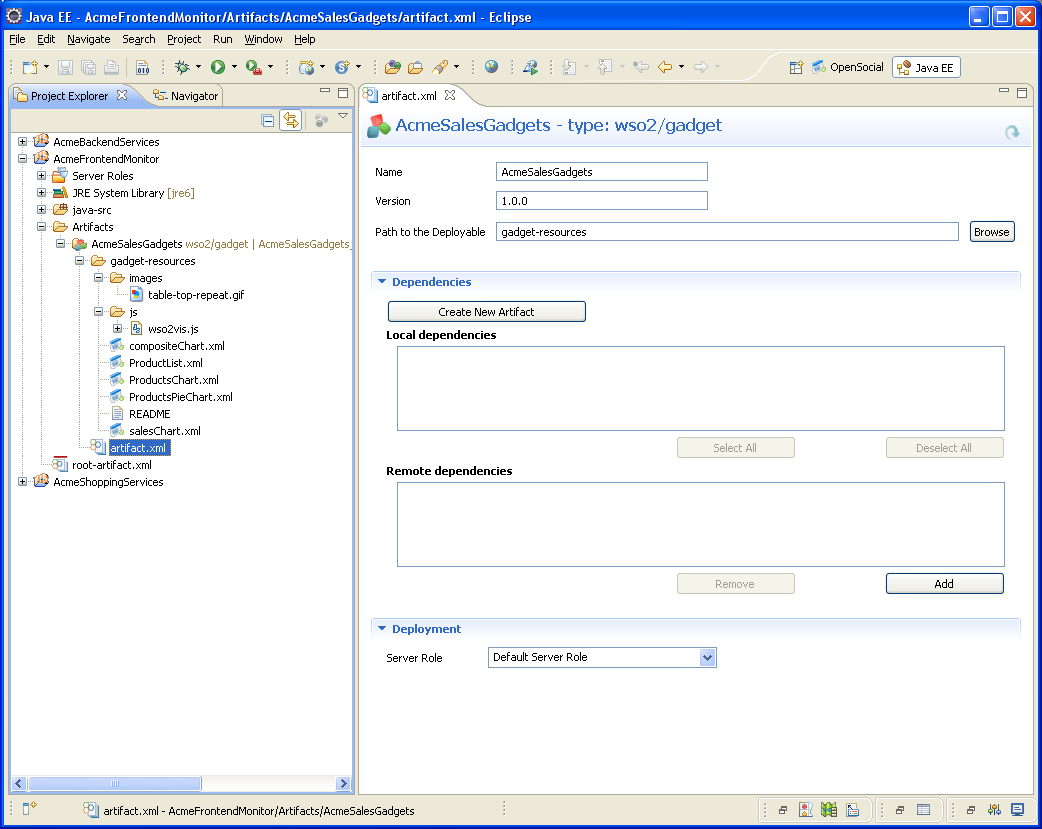Open Project Explorer view menu arrow
This screenshot has height=829, width=1042.
[x=343, y=116]
